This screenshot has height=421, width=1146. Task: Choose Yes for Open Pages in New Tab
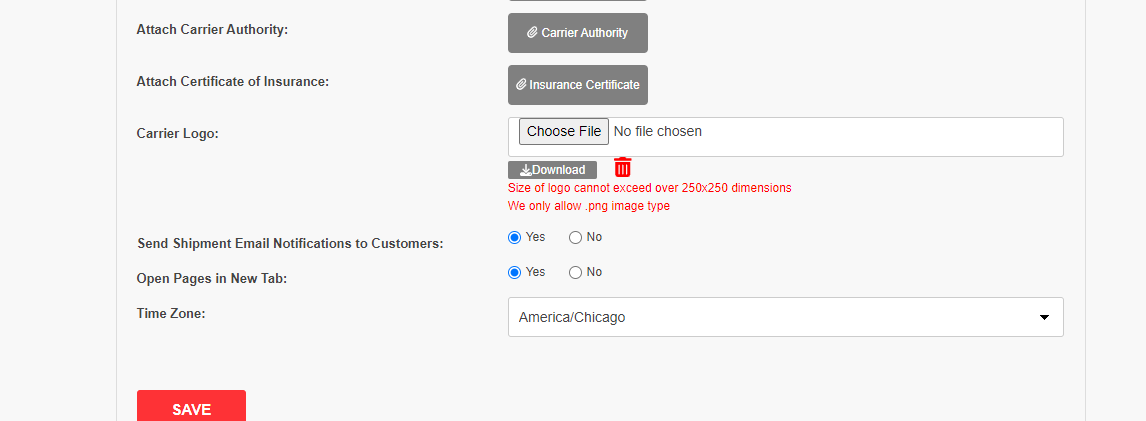tap(515, 273)
